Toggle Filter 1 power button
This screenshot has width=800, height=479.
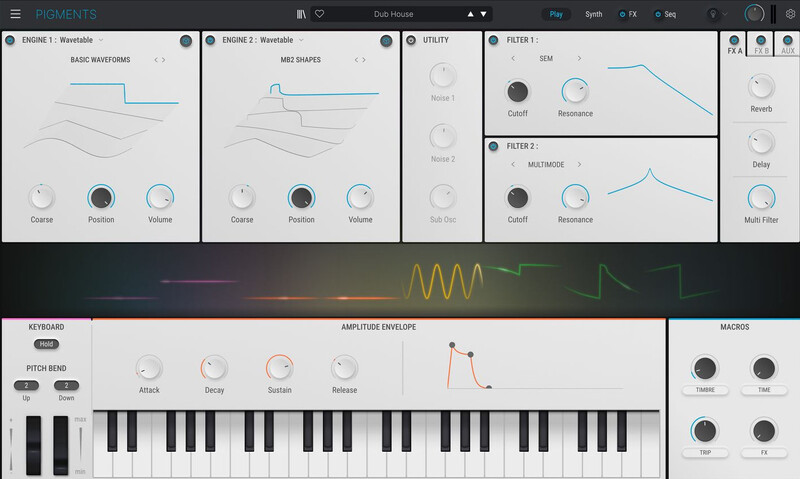coord(493,40)
